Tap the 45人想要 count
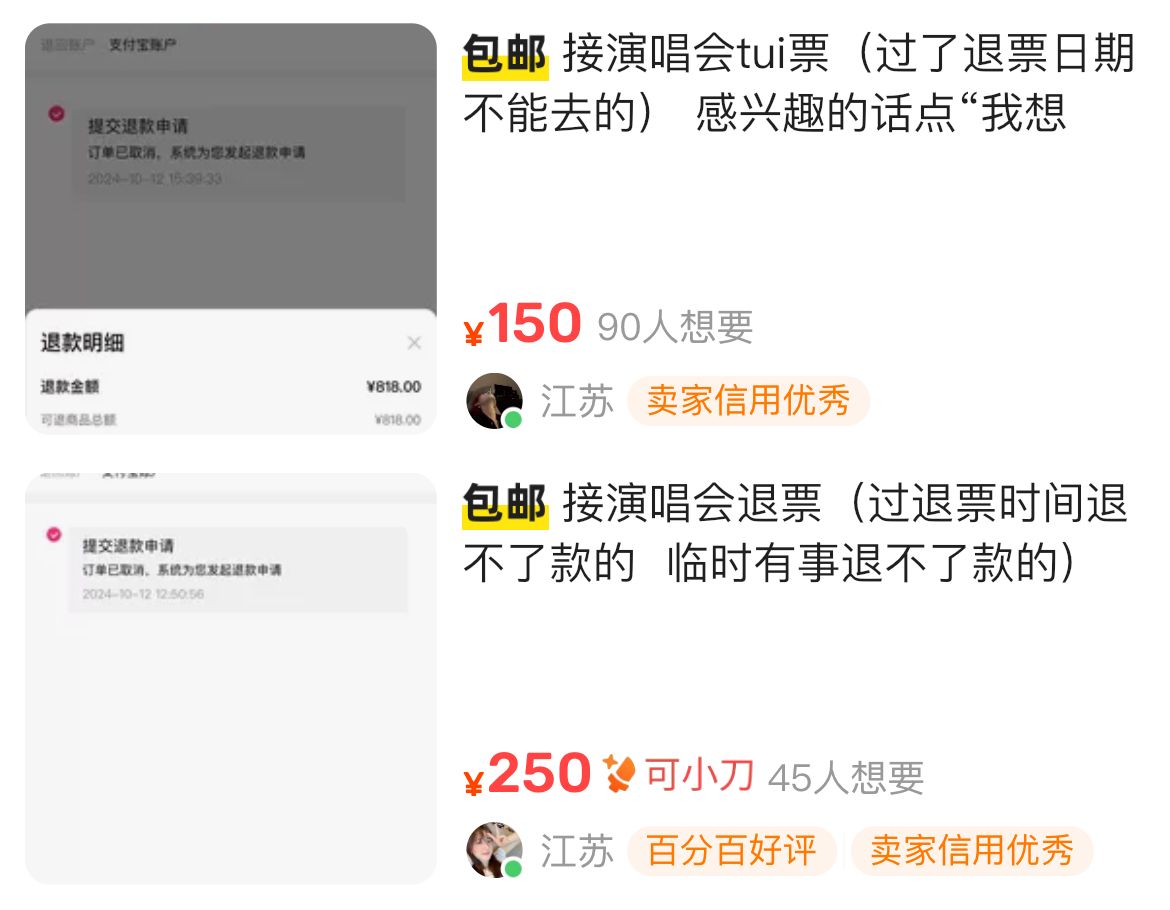1170x910 pixels. tap(846, 777)
